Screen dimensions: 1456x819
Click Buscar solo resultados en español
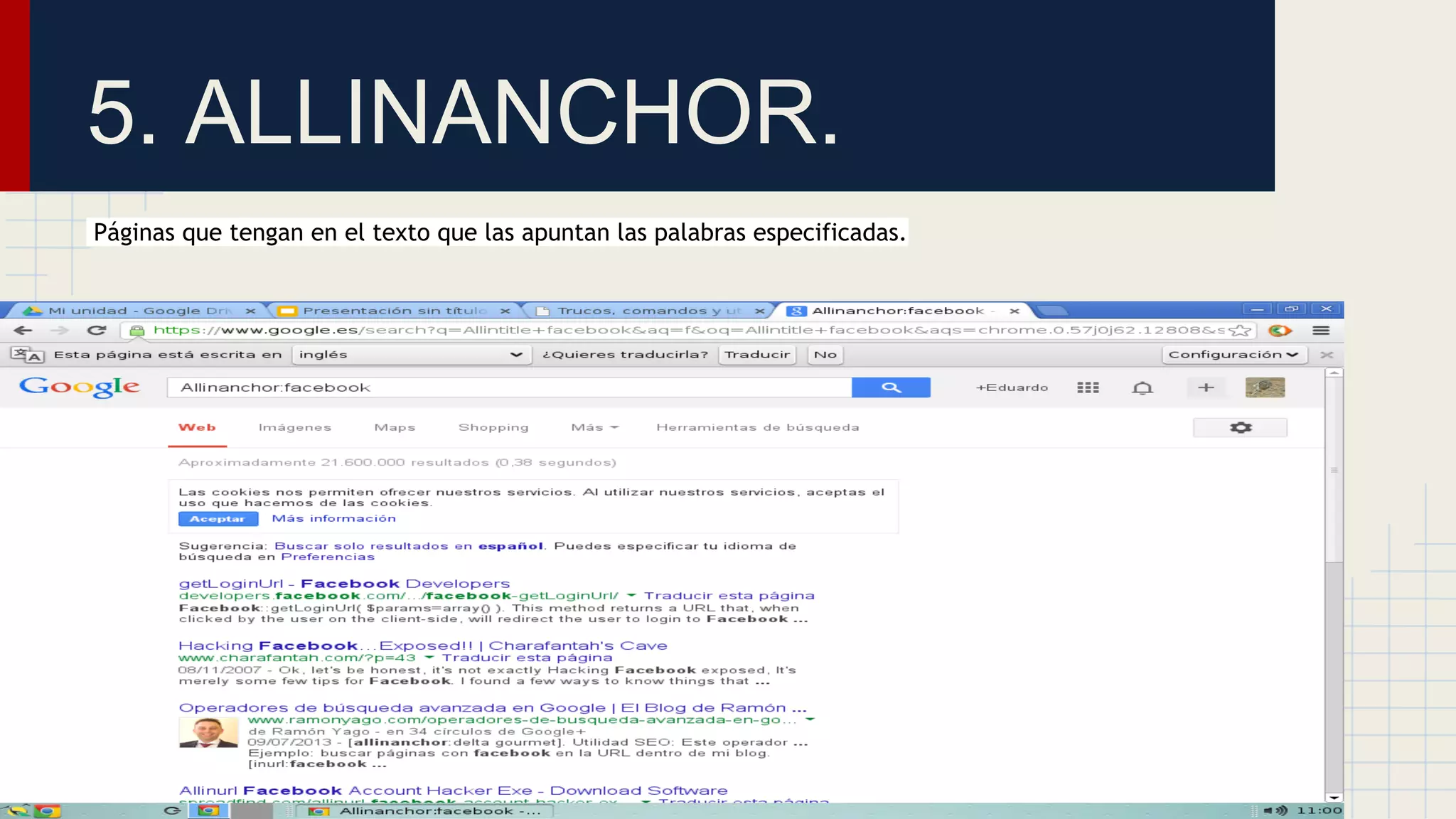[409, 546]
